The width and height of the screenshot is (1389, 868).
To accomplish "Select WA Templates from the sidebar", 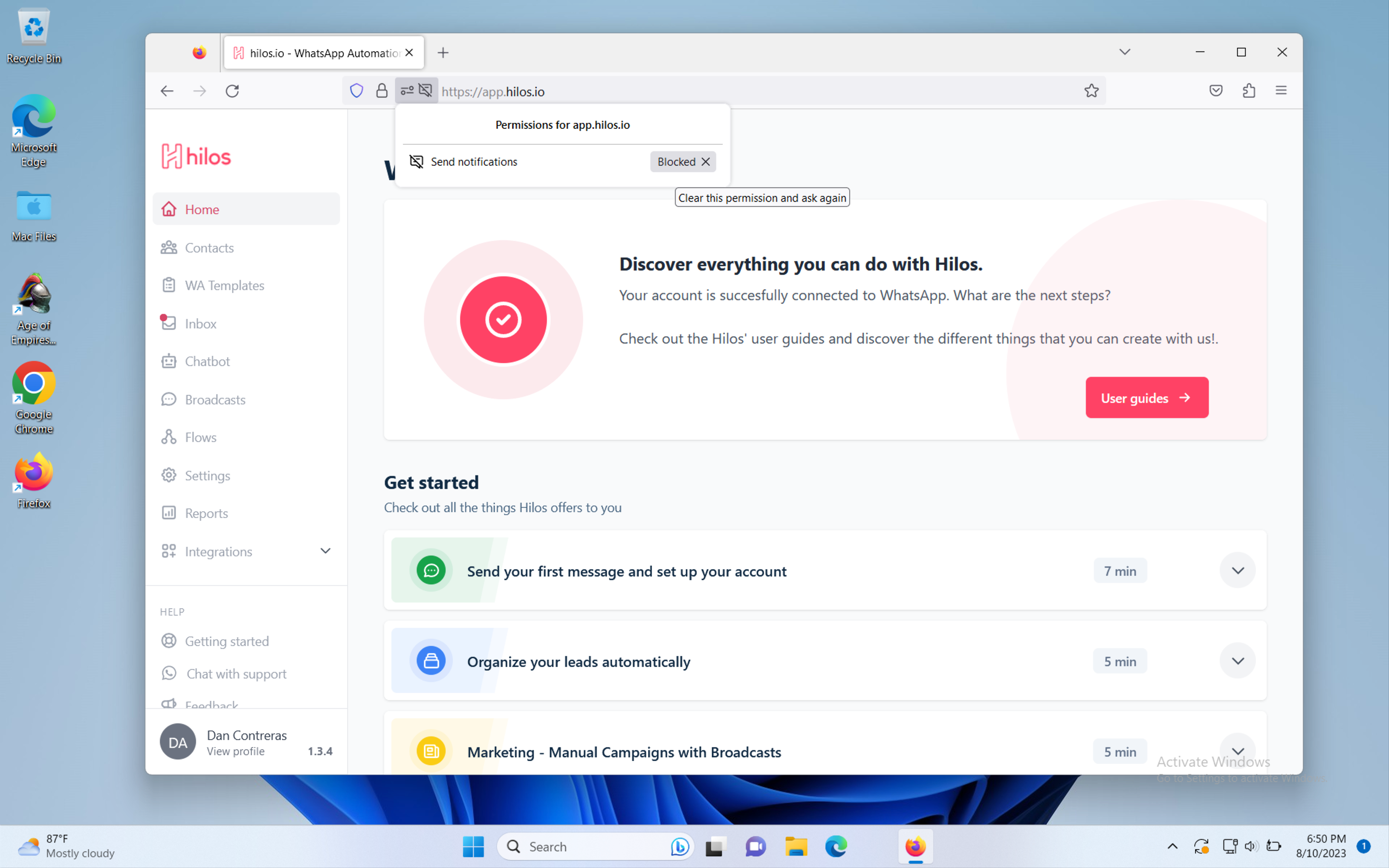I will pyautogui.click(x=224, y=285).
